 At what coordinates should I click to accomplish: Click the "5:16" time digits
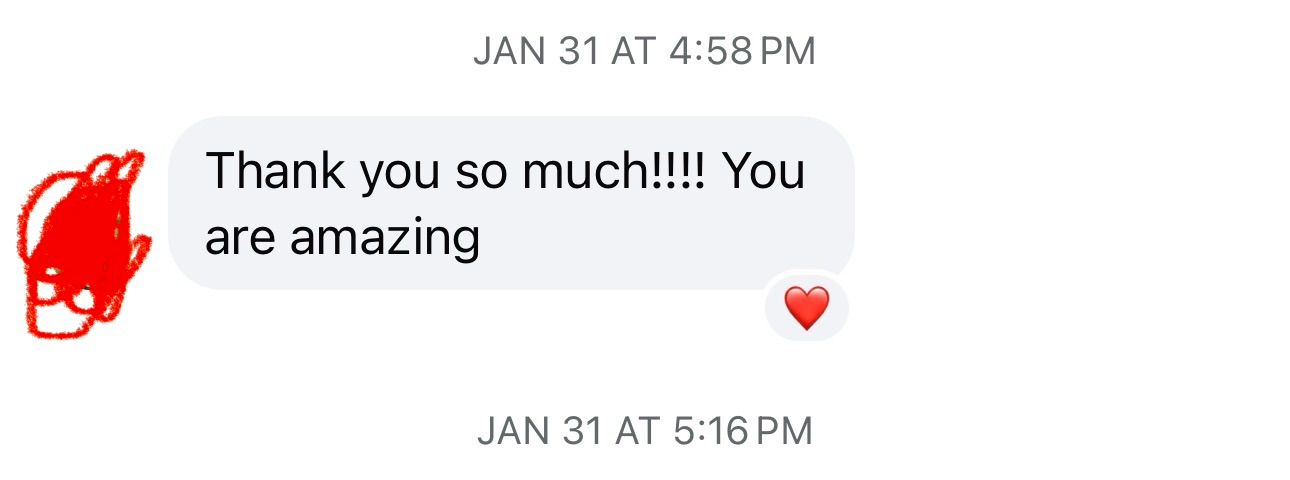click(x=711, y=431)
